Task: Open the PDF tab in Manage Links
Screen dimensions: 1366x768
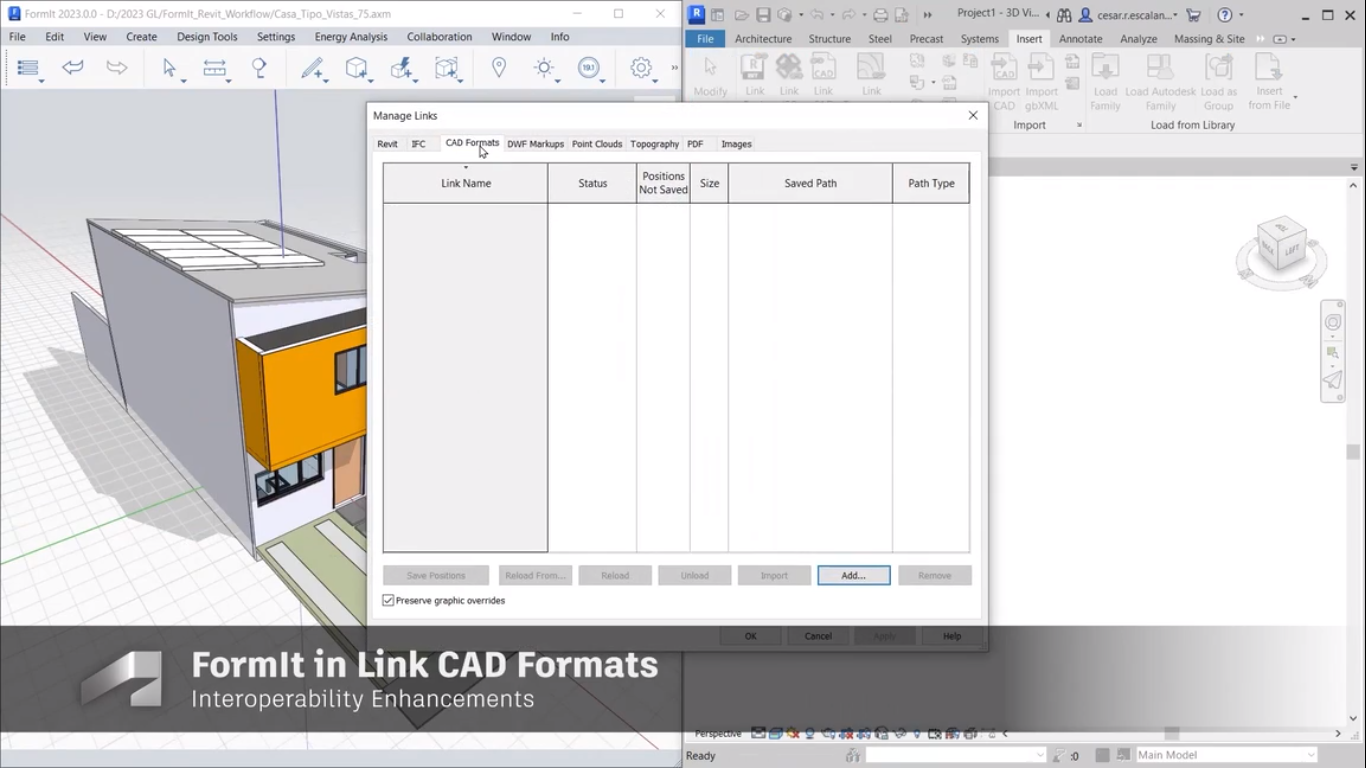Action: click(695, 144)
